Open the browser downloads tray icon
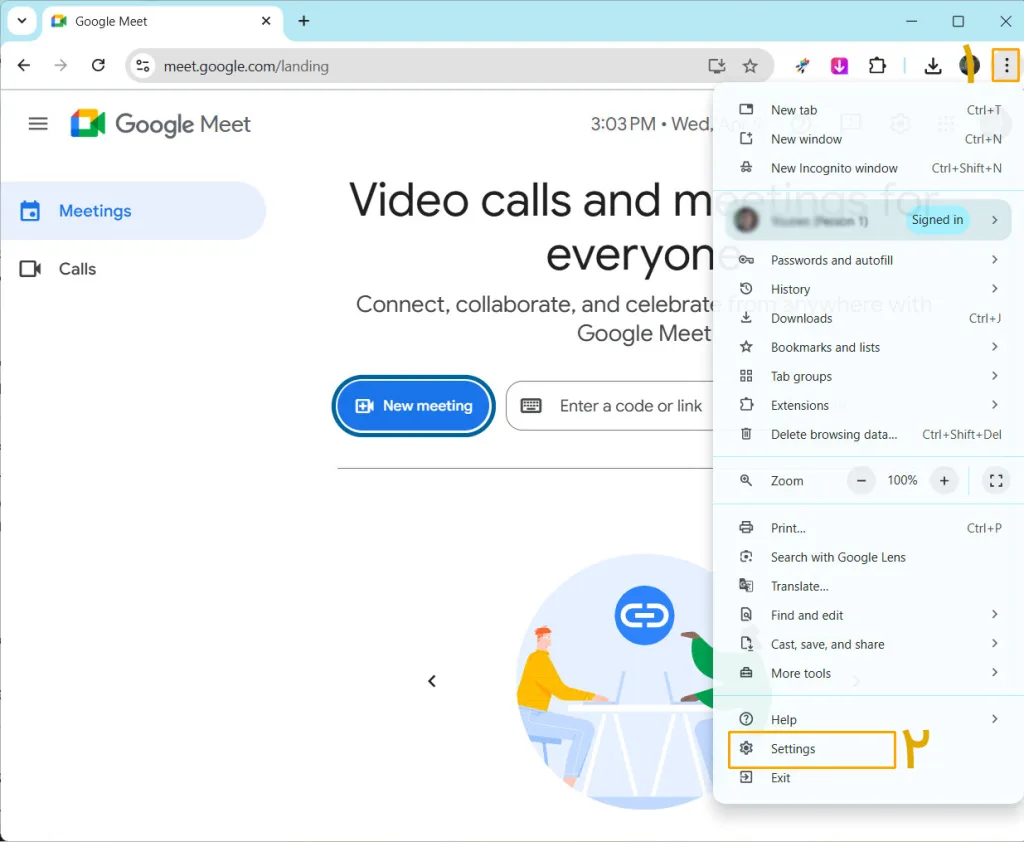The image size is (1024, 842). pyautogui.click(x=933, y=66)
